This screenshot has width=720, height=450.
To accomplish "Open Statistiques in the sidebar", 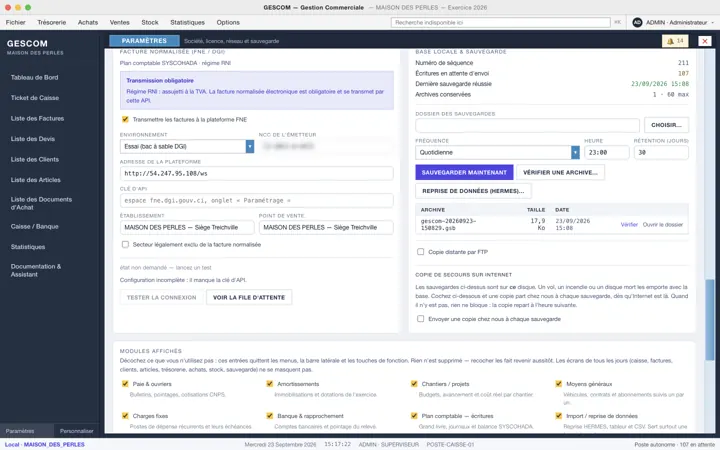I will [x=28, y=247].
